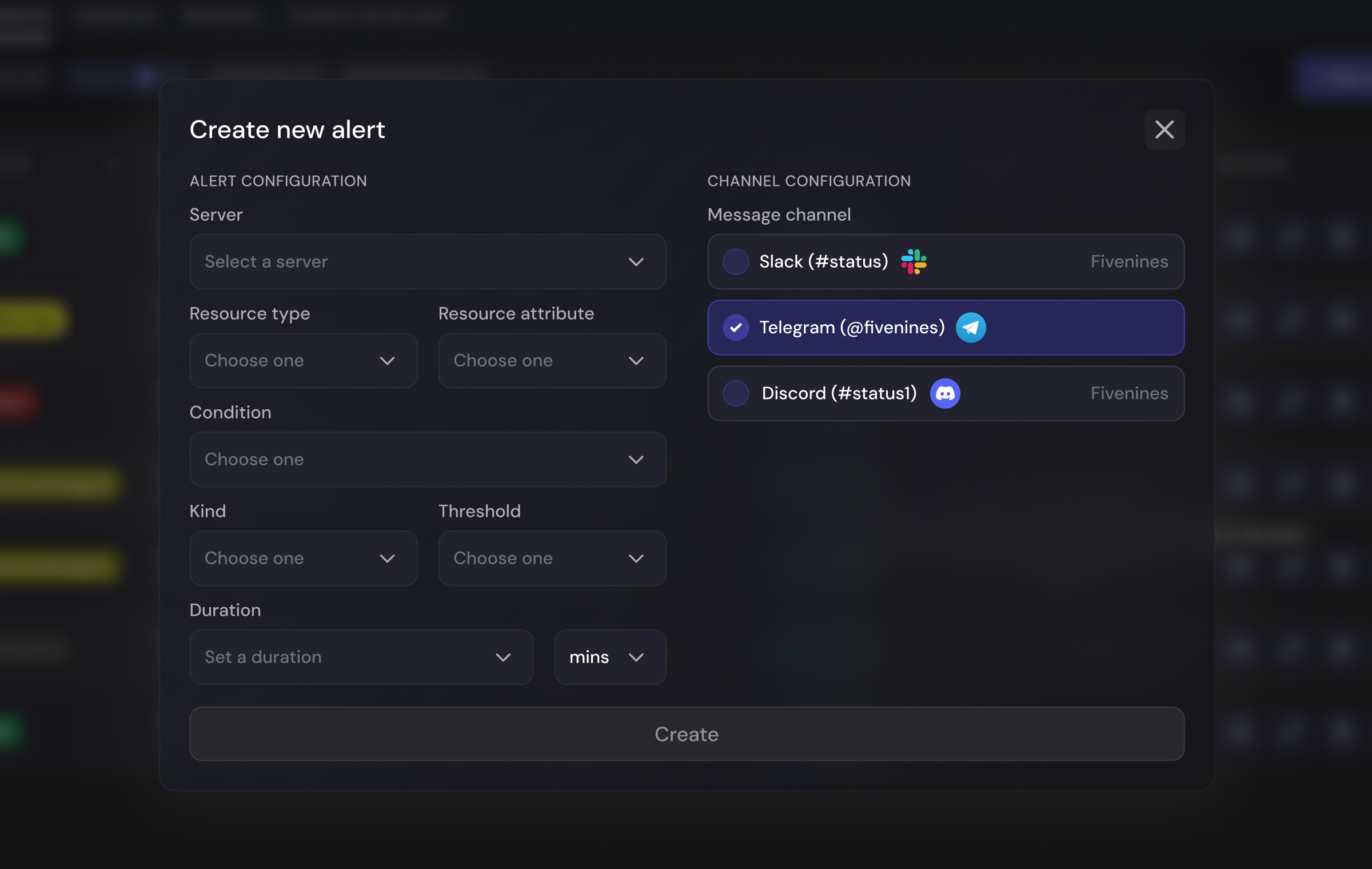Close the Create new alert dialog
Screen dimensions: 1372x869
click(x=1164, y=130)
